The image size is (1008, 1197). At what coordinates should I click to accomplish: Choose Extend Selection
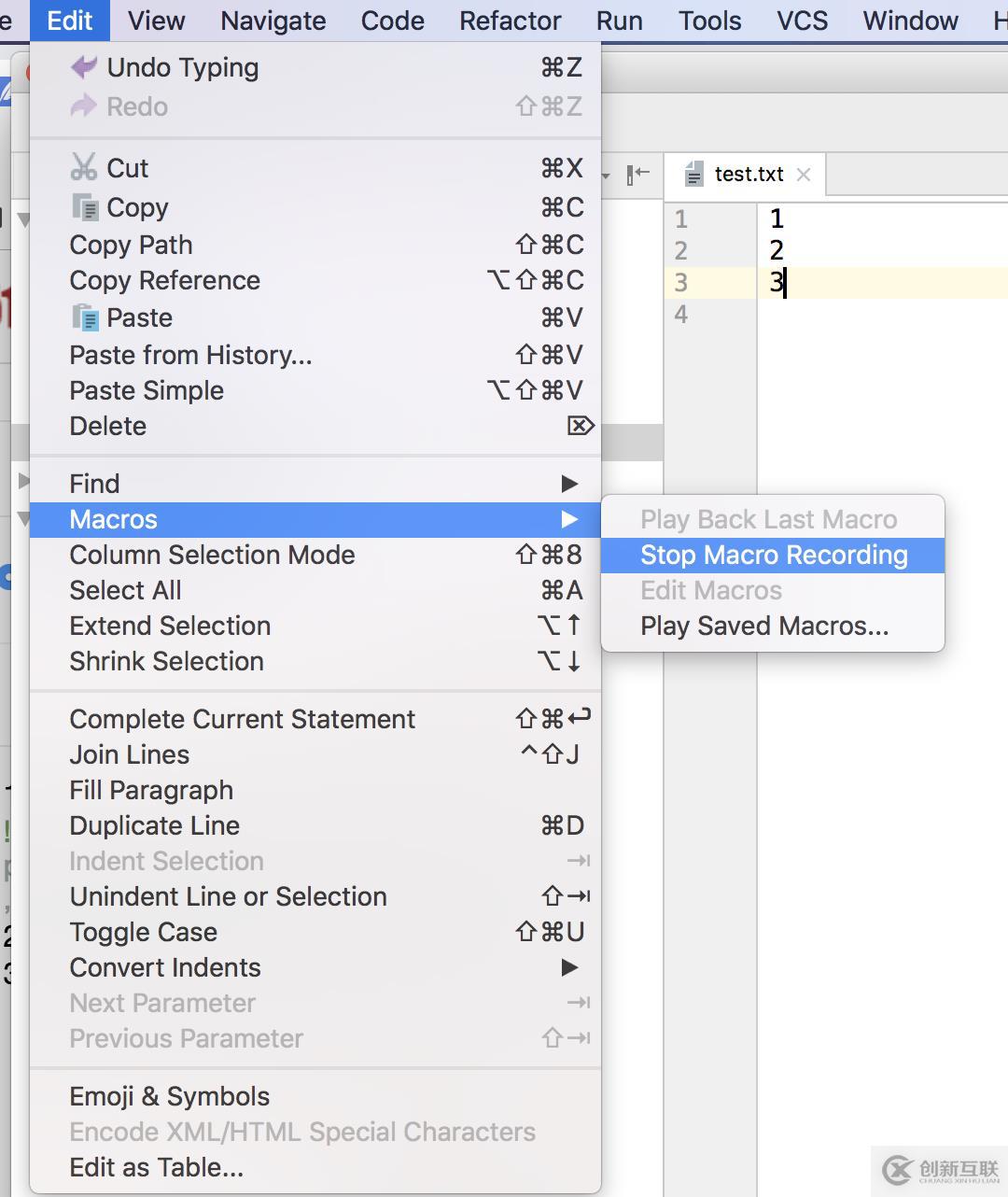pyautogui.click(x=315, y=626)
